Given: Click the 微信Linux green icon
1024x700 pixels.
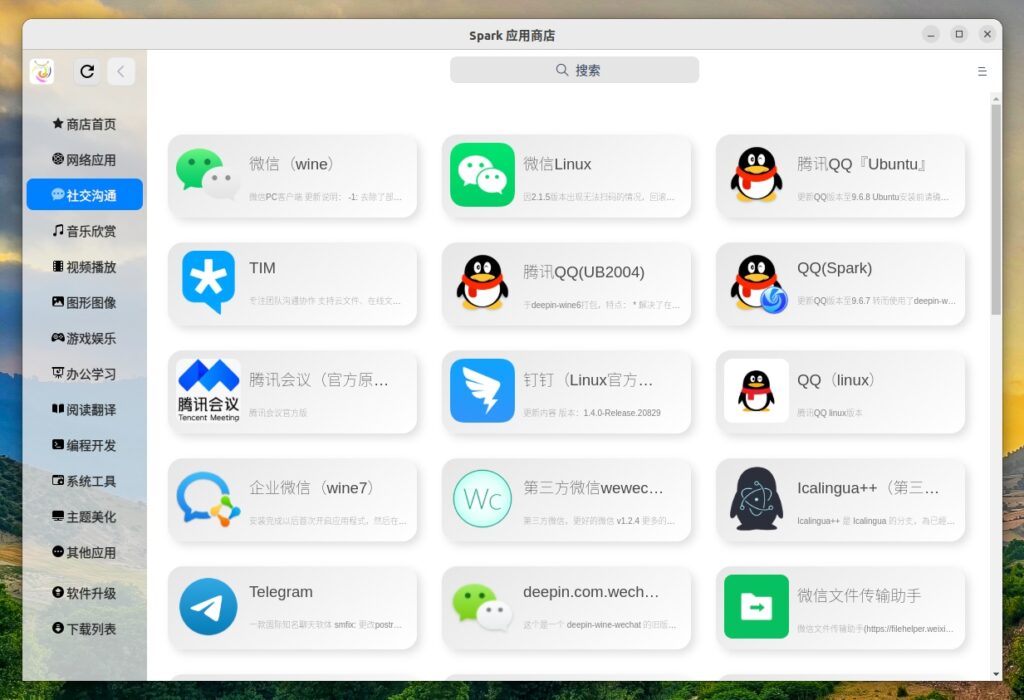Looking at the screenshot, I should click(x=482, y=175).
